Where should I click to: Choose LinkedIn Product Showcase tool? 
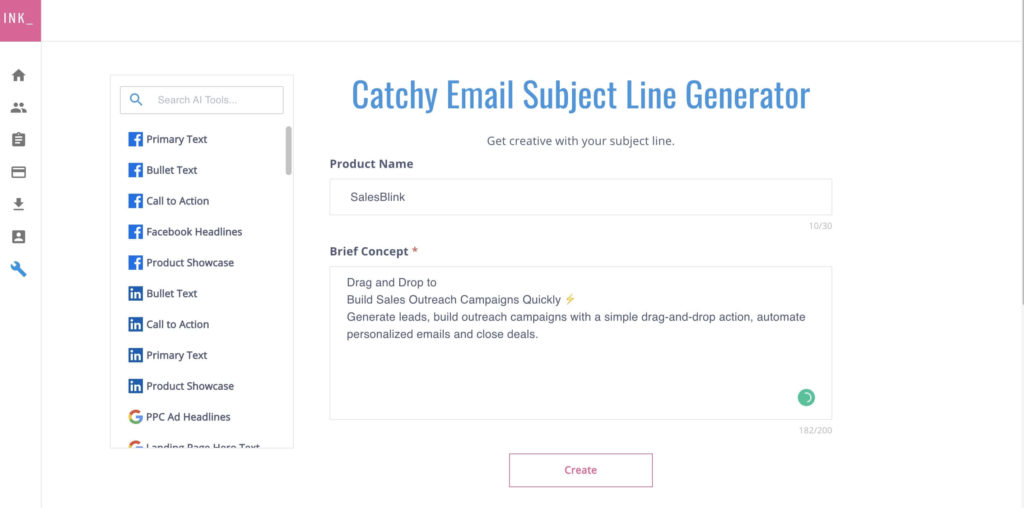pos(181,386)
